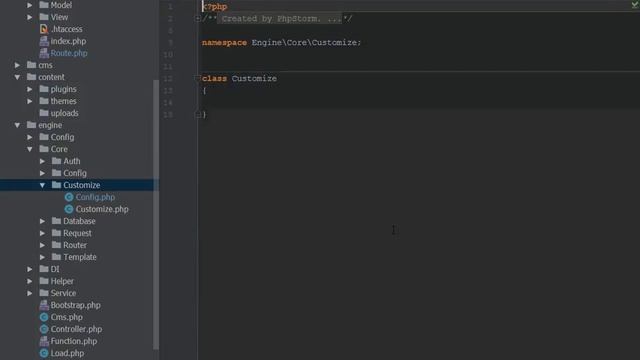Expand the View folder arrow
This screenshot has height=360, width=640.
pos(30,17)
